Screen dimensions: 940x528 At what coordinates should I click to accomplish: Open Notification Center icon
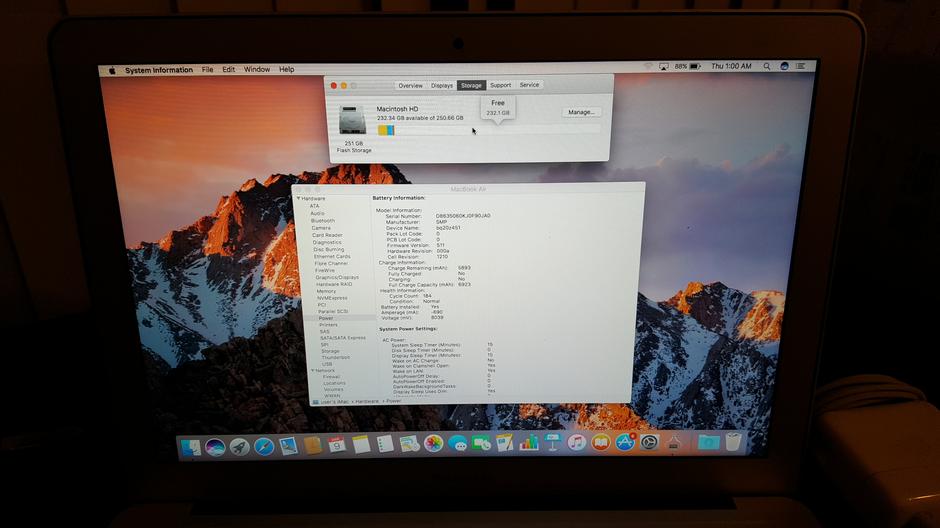(x=800, y=66)
